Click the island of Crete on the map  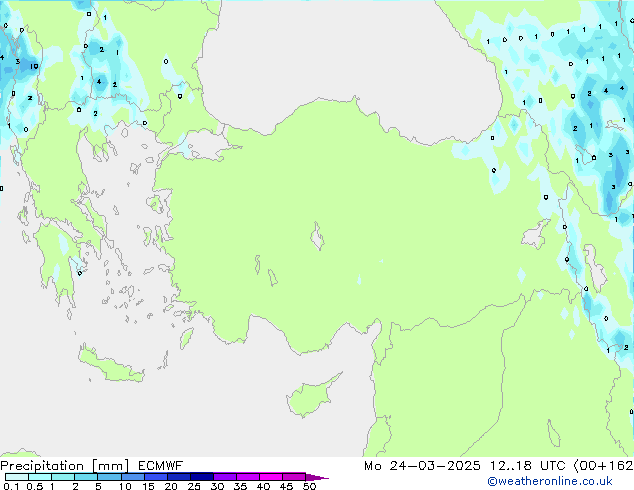click(x=111, y=365)
